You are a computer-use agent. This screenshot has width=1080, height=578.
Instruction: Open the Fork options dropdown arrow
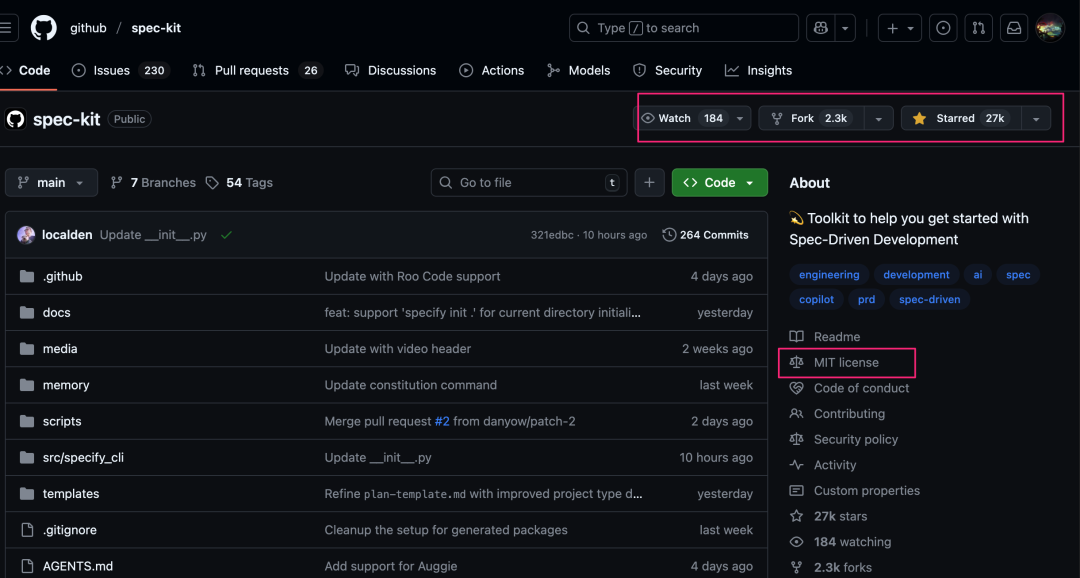(878, 118)
